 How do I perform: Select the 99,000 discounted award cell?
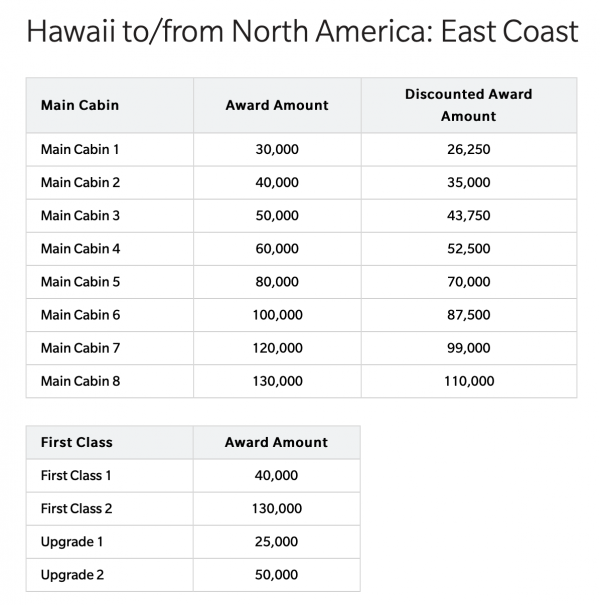(468, 348)
